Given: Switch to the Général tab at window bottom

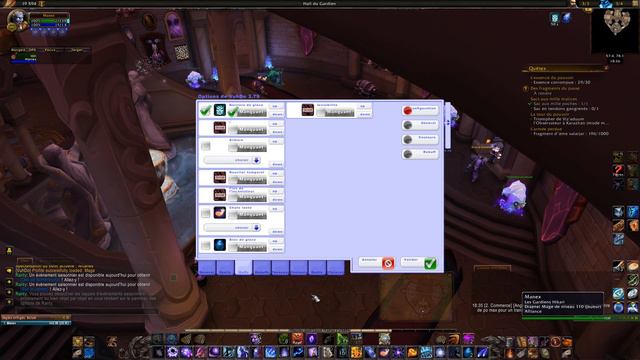Looking at the screenshot, I should [x=207, y=268].
